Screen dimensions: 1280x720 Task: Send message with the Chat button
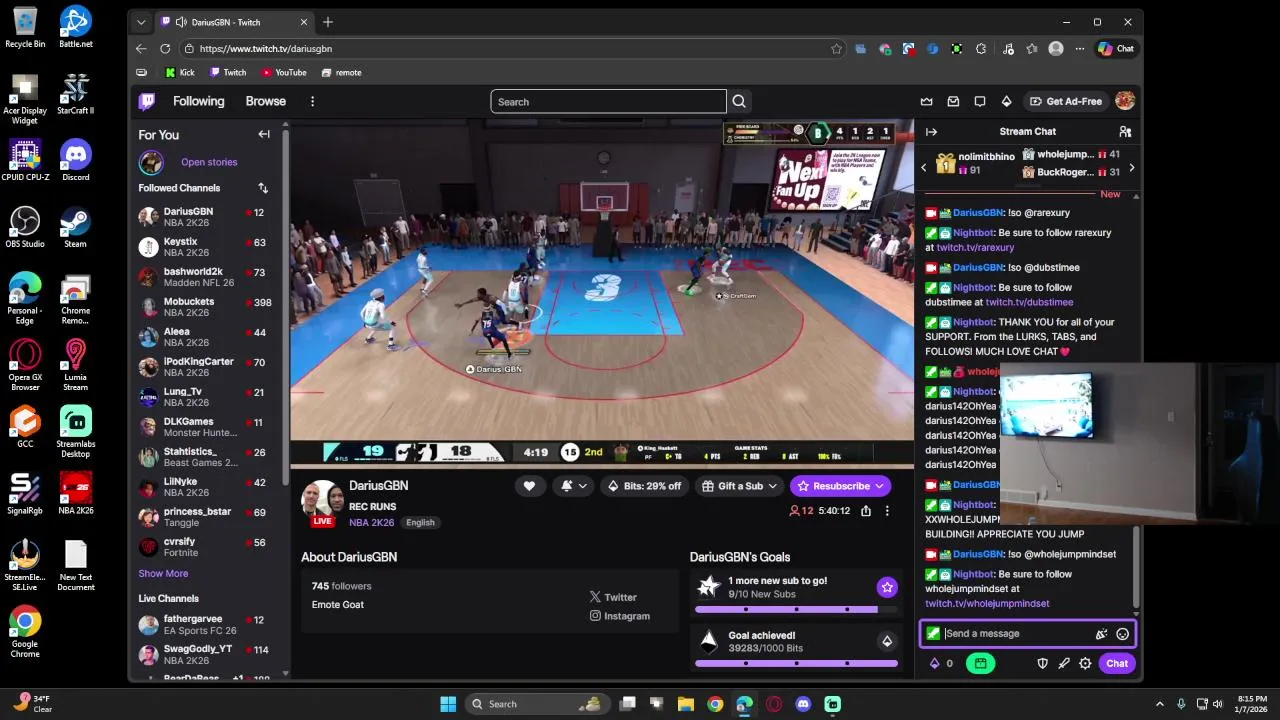coord(1117,663)
